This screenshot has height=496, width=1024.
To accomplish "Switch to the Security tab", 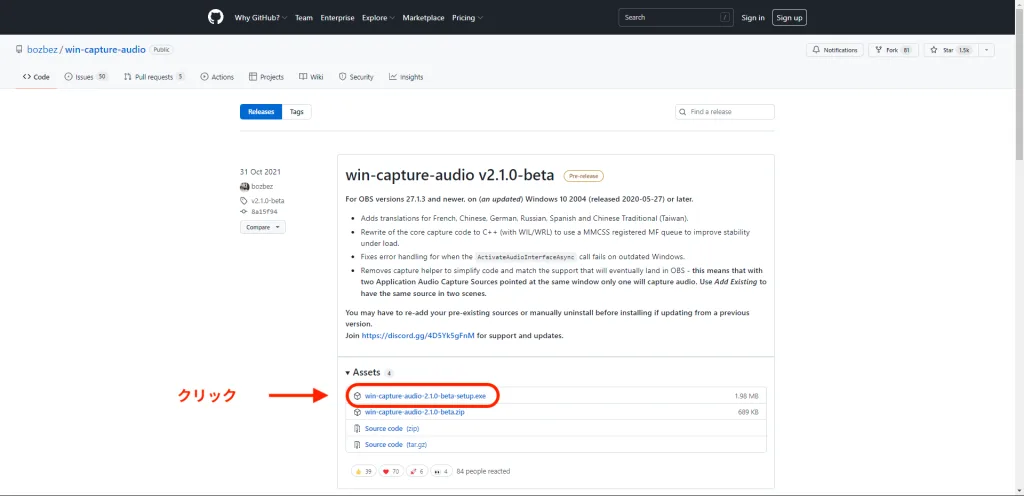I will pos(356,77).
